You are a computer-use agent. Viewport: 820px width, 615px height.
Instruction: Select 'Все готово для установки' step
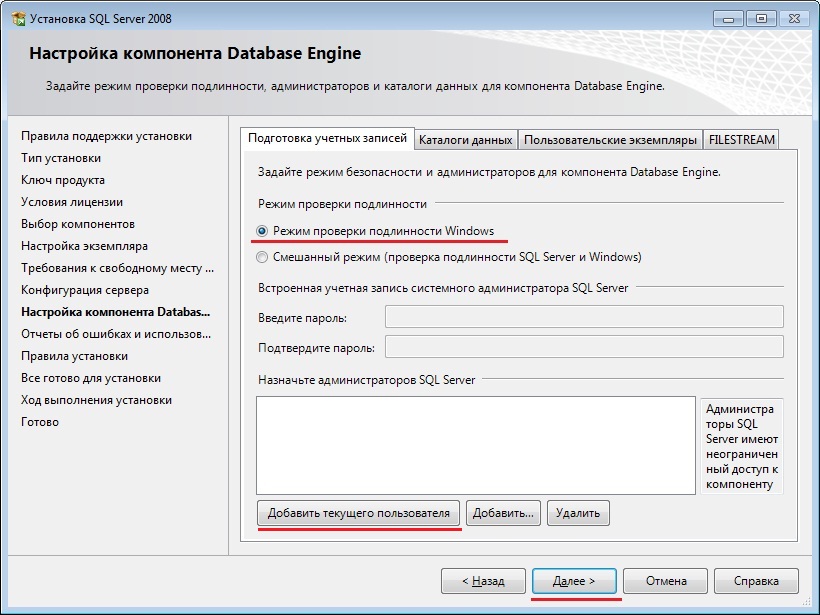coord(91,378)
